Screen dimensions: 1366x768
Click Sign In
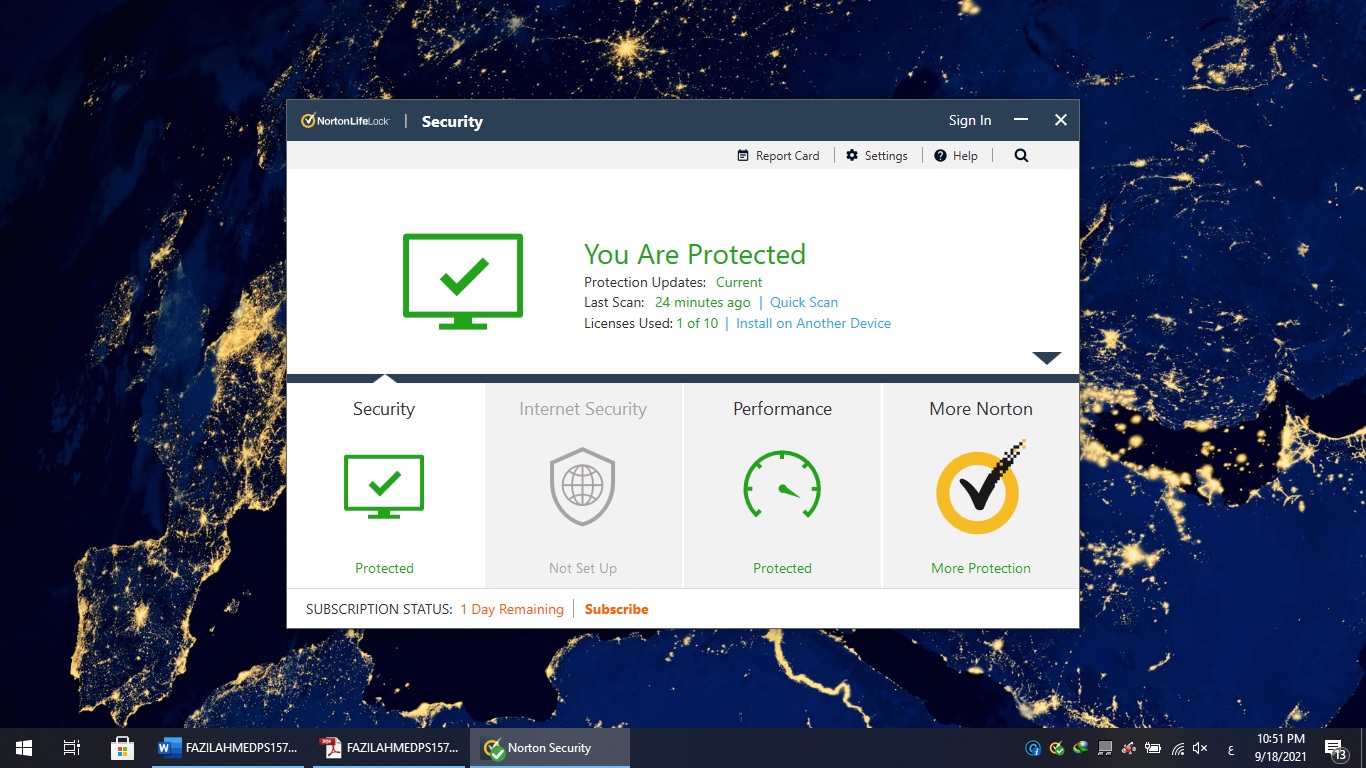tap(970, 120)
